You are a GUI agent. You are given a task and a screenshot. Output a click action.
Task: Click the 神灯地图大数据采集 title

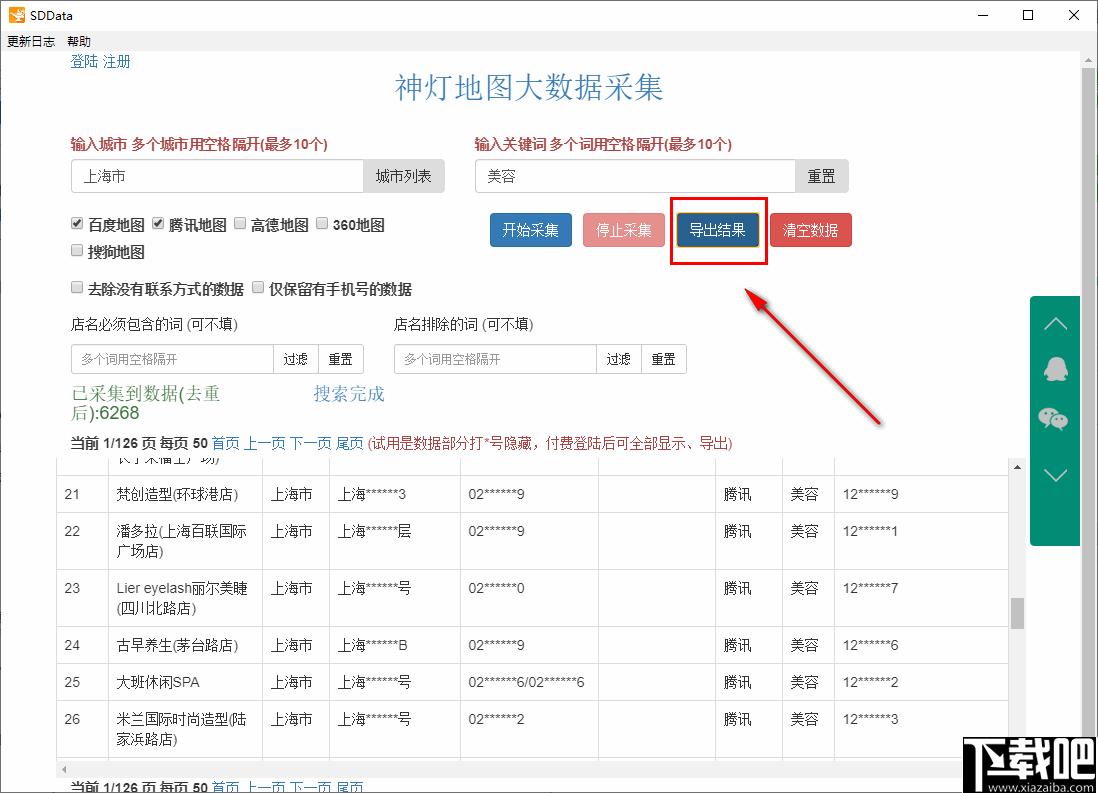(529, 88)
